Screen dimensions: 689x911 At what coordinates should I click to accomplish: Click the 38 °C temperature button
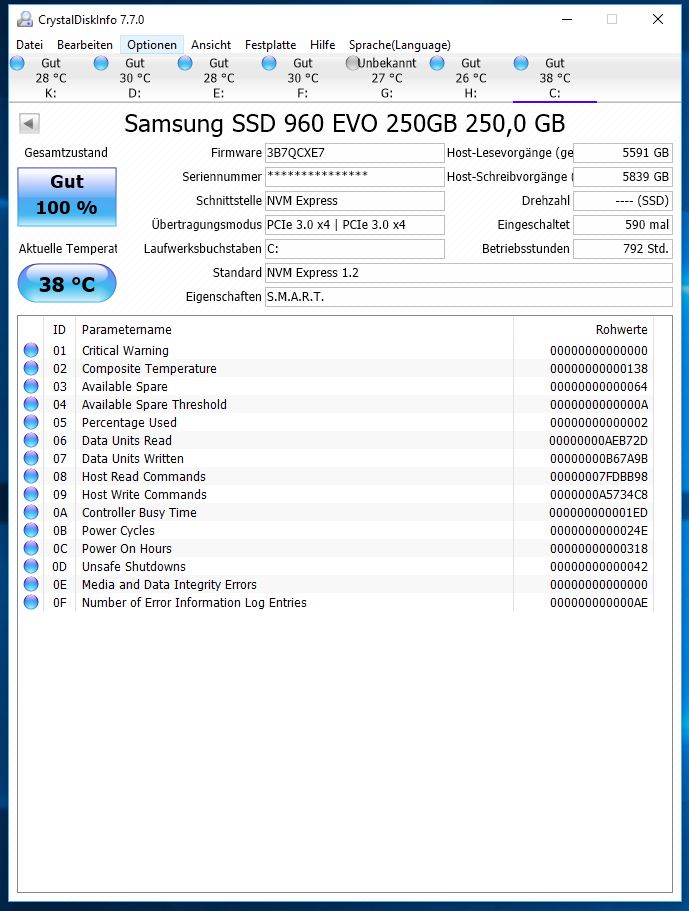click(67, 283)
